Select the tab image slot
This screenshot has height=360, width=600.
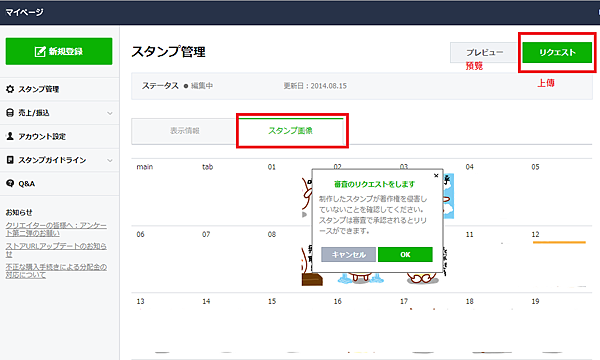pyautogui.click(x=230, y=192)
